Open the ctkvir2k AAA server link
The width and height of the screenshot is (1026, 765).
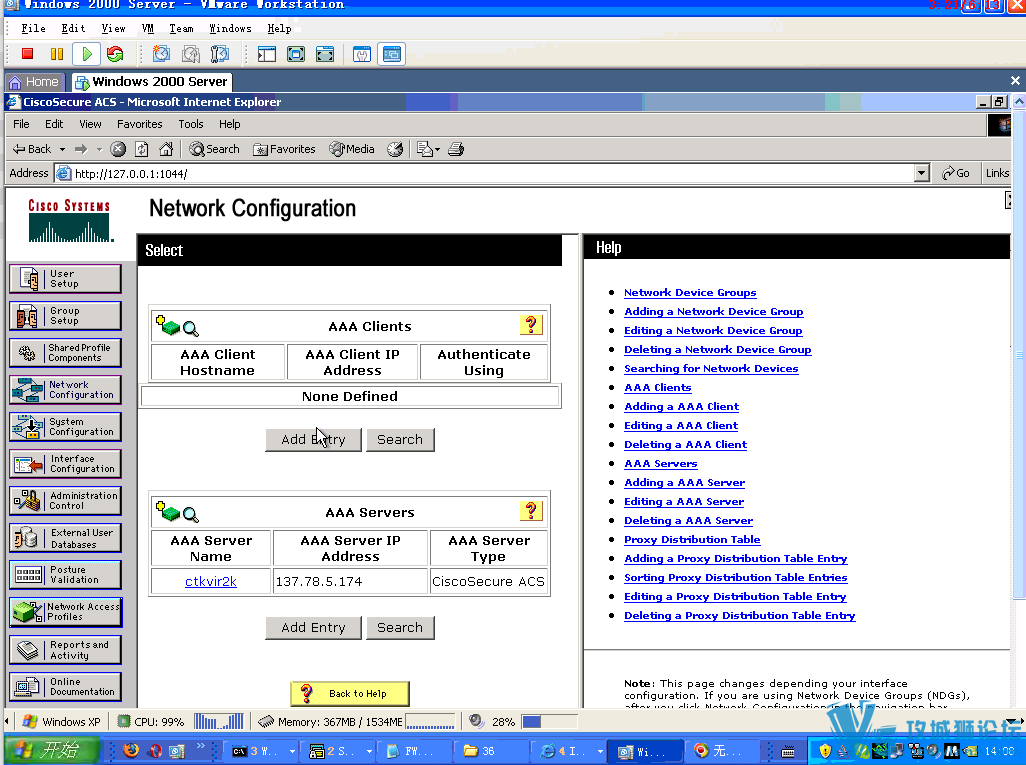point(211,581)
